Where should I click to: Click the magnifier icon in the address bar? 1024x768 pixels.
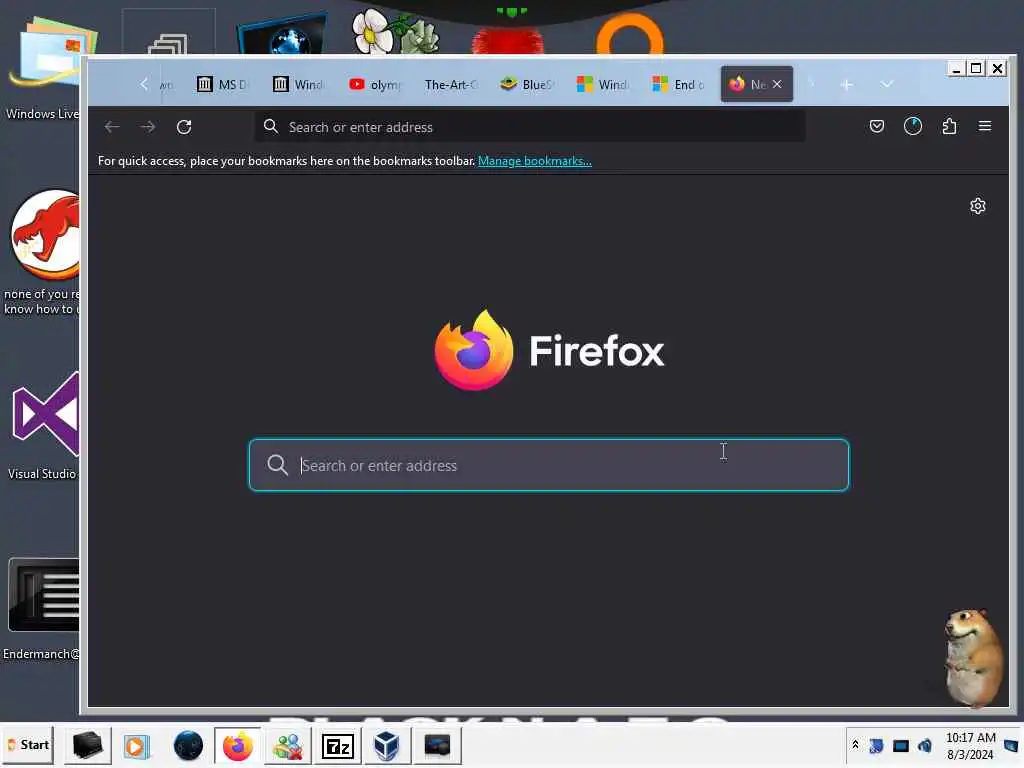point(270,126)
